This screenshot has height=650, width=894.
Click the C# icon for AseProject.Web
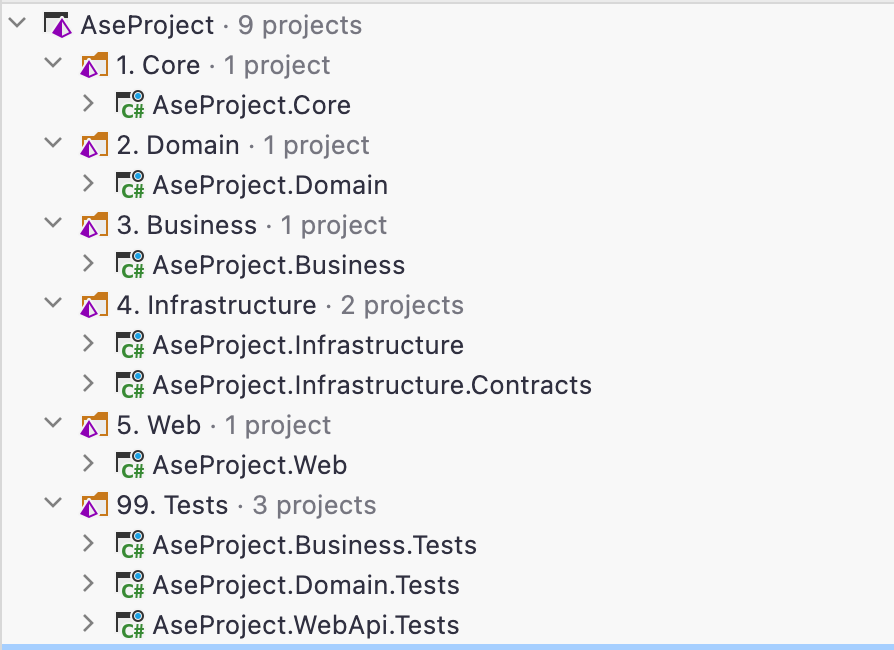pos(126,464)
